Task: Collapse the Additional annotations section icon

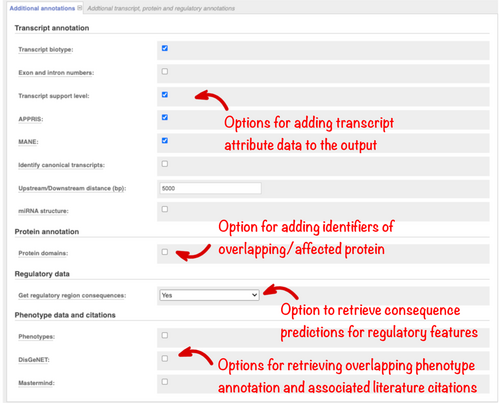Action: (x=79, y=8)
